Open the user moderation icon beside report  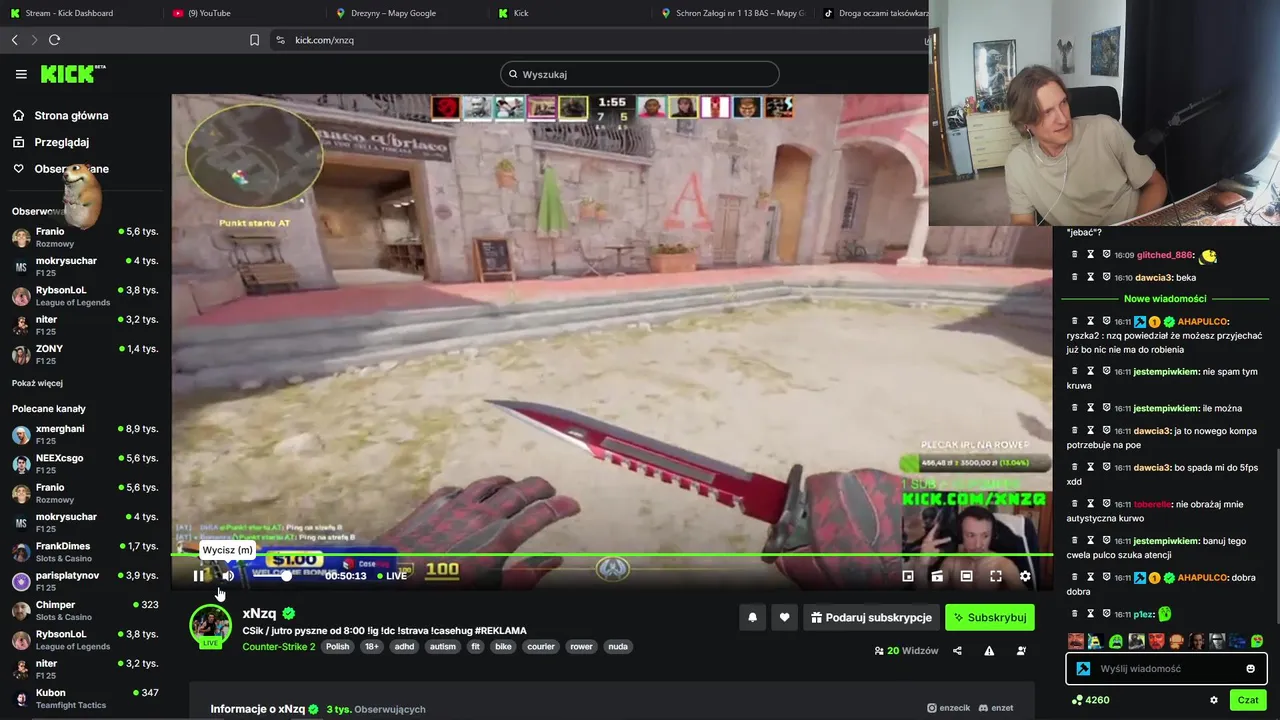(x=1021, y=651)
